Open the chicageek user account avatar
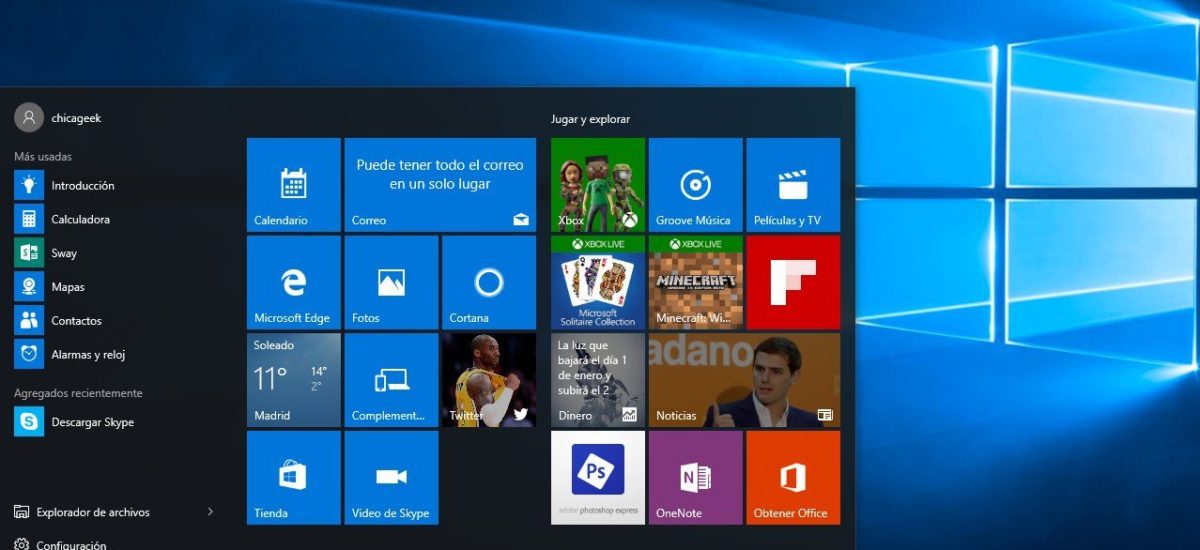1200x550 pixels. click(28, 117)
